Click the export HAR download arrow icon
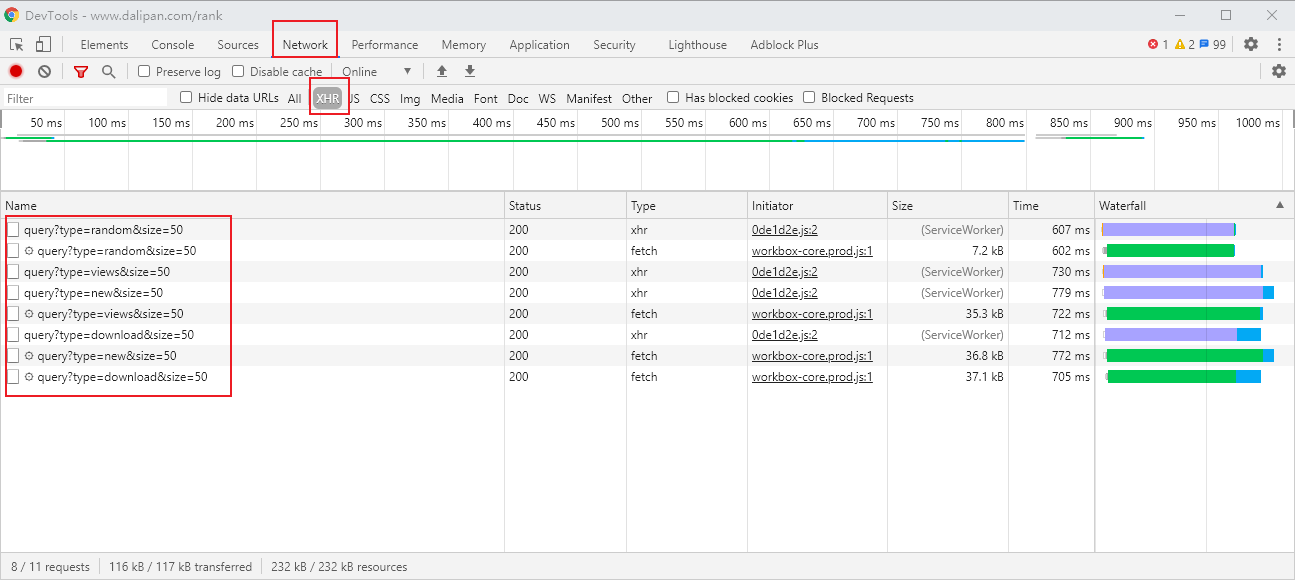This screenshot has height=580, width=1295. click(x=470, y=71)
